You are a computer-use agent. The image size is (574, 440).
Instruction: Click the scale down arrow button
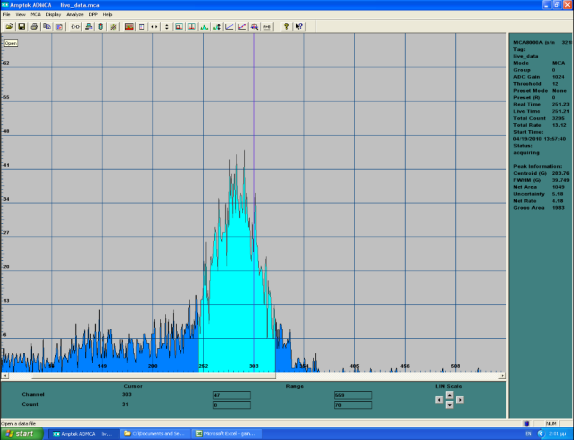click(450, 404)
